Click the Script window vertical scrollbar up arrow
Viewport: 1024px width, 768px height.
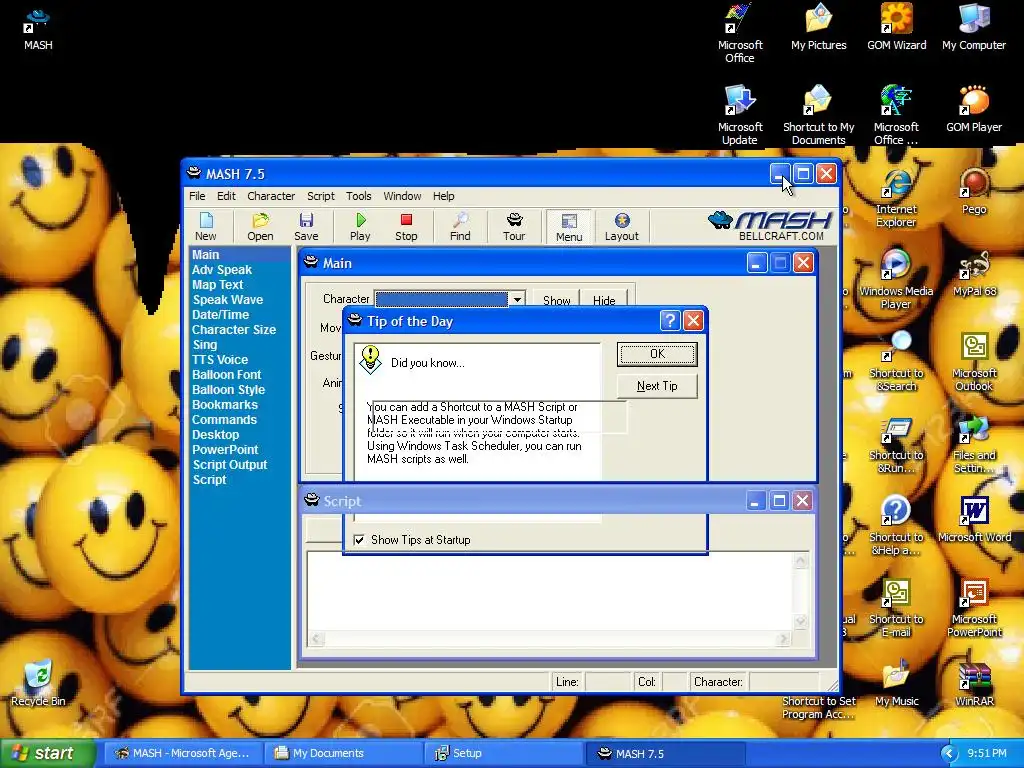click(801, 560)
